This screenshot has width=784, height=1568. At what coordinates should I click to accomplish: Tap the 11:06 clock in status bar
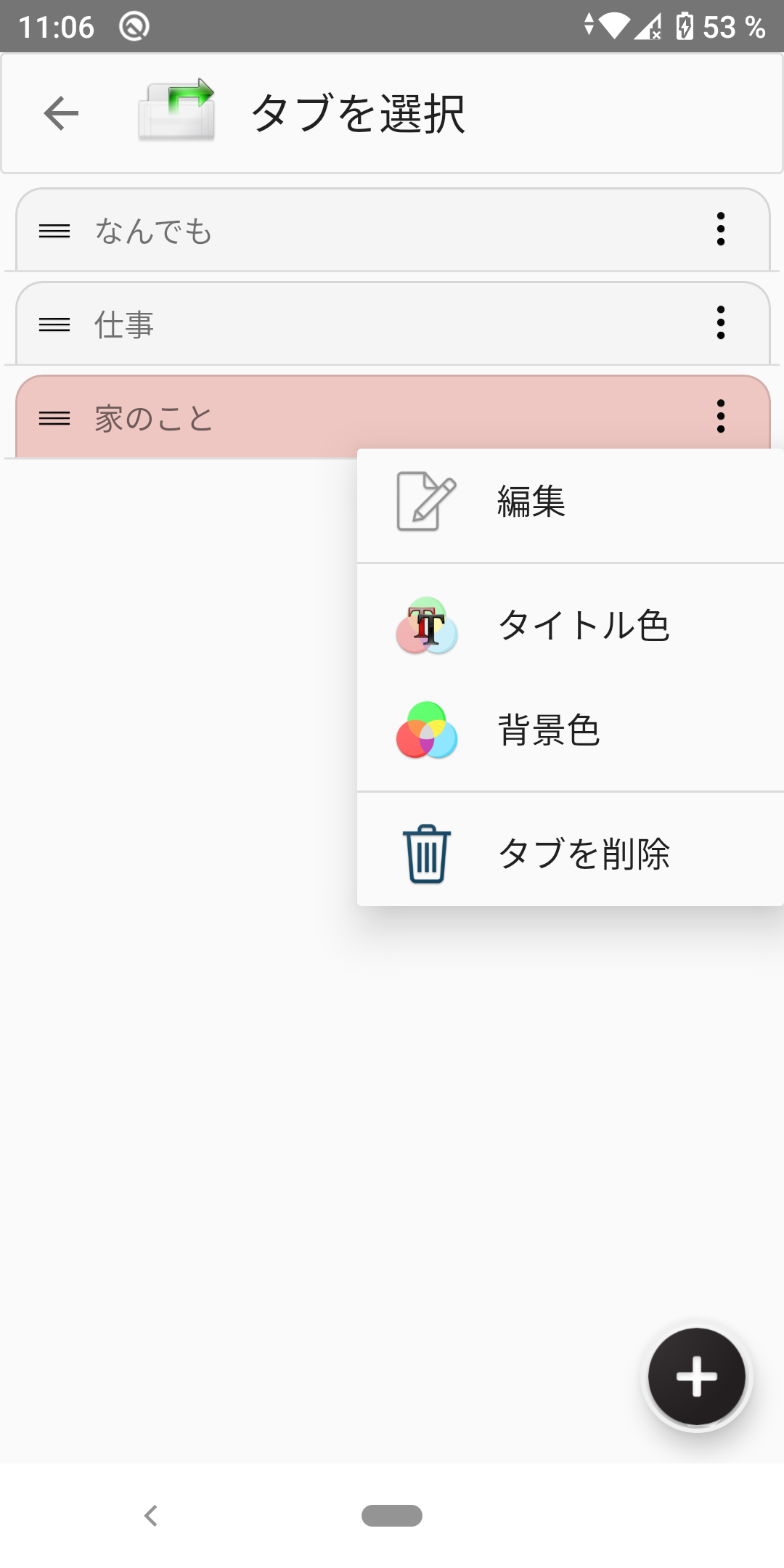[56, 28]
